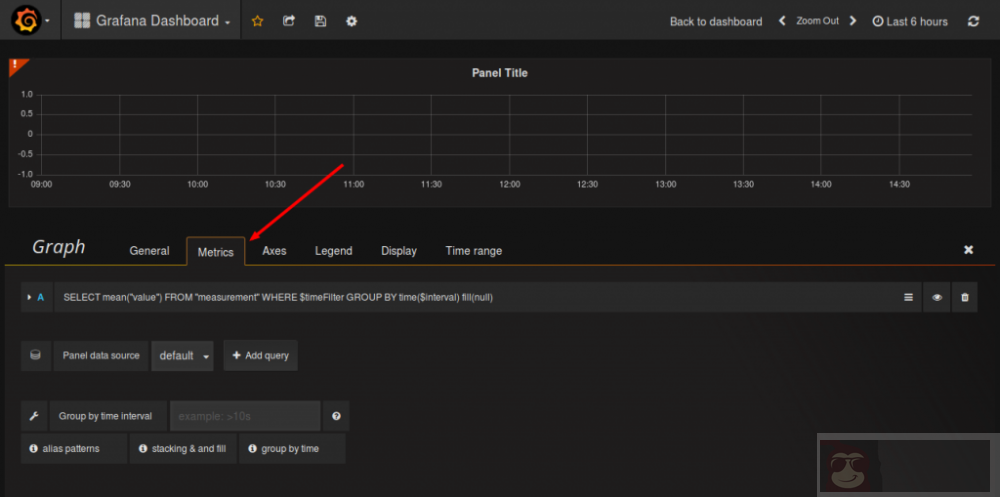Image resolution: width=1000 pixels, height=497 pixels.
Task: Show stacking & and fill help info
Action: click(x=183, y=449)
